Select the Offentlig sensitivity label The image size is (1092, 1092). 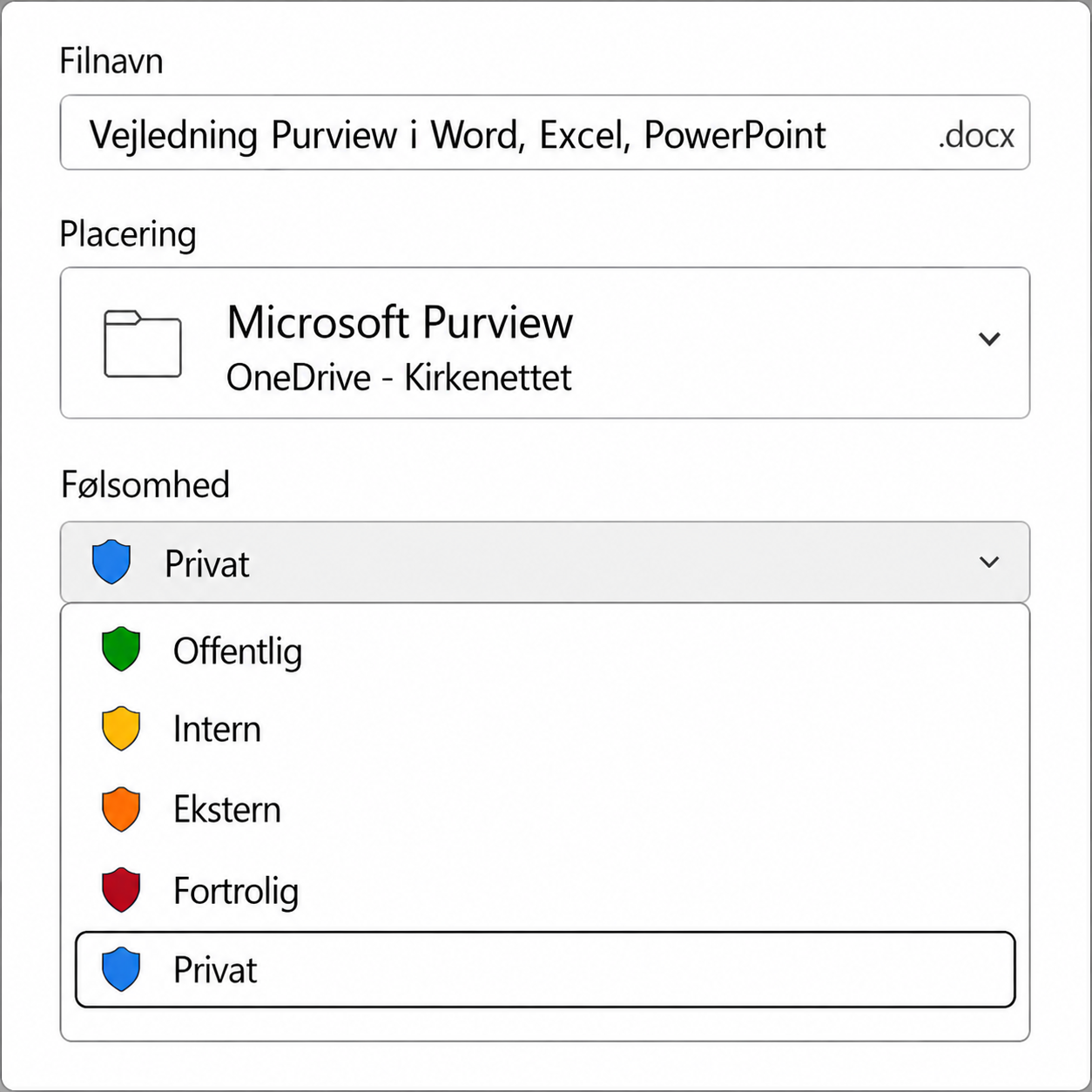pyautogui.click(x=545, y=650)
